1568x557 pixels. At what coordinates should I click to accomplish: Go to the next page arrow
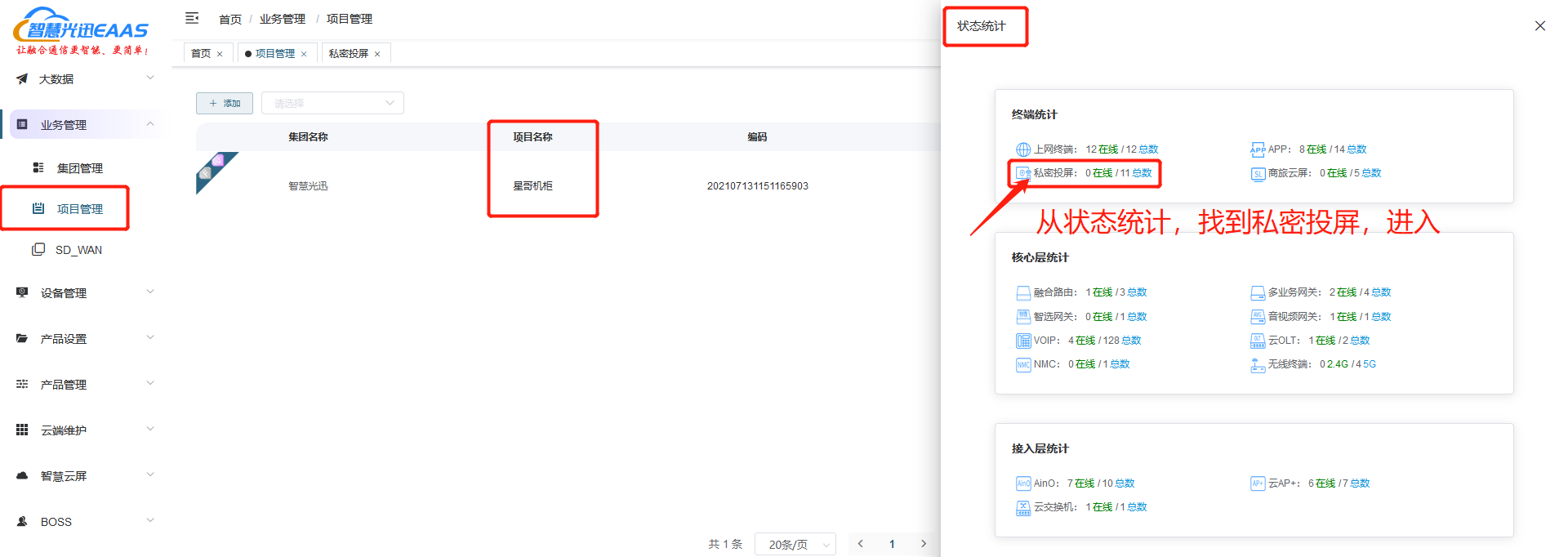[923, 544]
